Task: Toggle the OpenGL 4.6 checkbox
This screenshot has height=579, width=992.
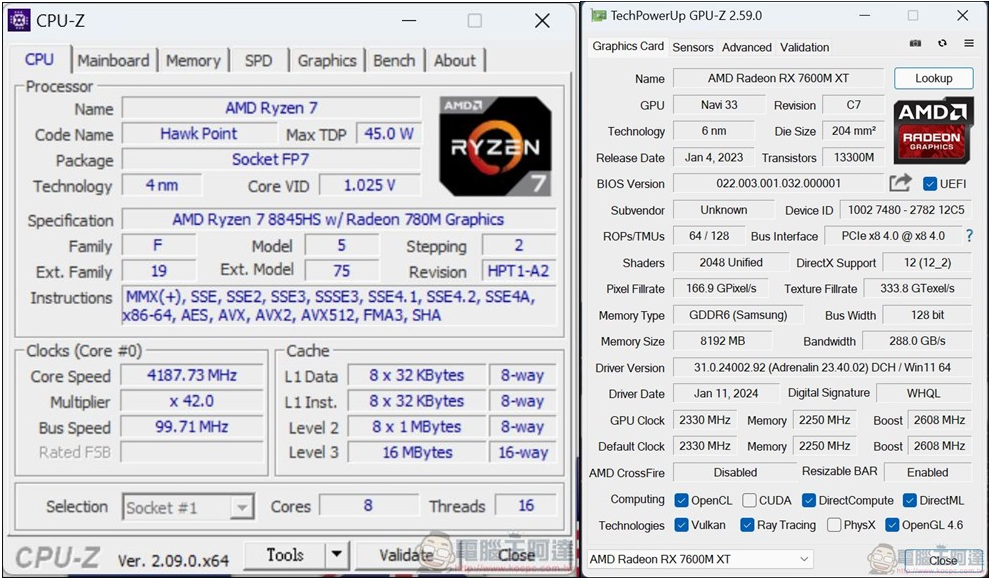Action: [x=892, y=525]
